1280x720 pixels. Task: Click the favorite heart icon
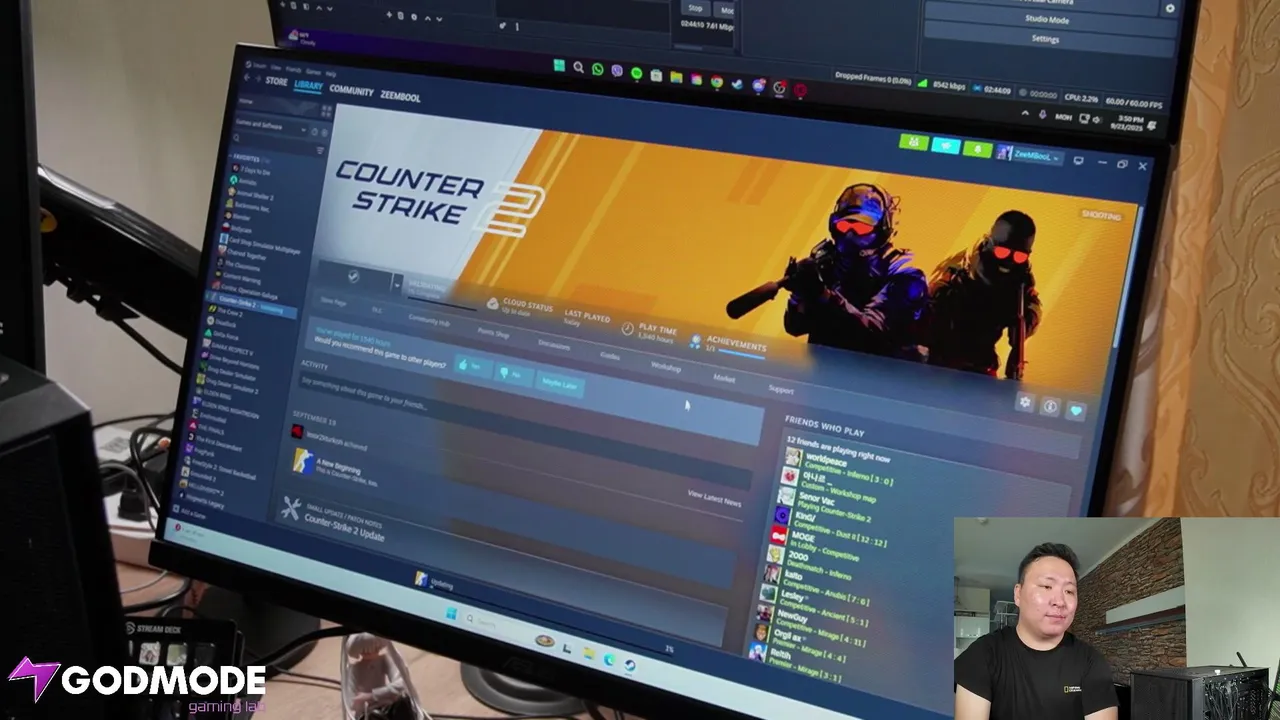[1076, 410]
